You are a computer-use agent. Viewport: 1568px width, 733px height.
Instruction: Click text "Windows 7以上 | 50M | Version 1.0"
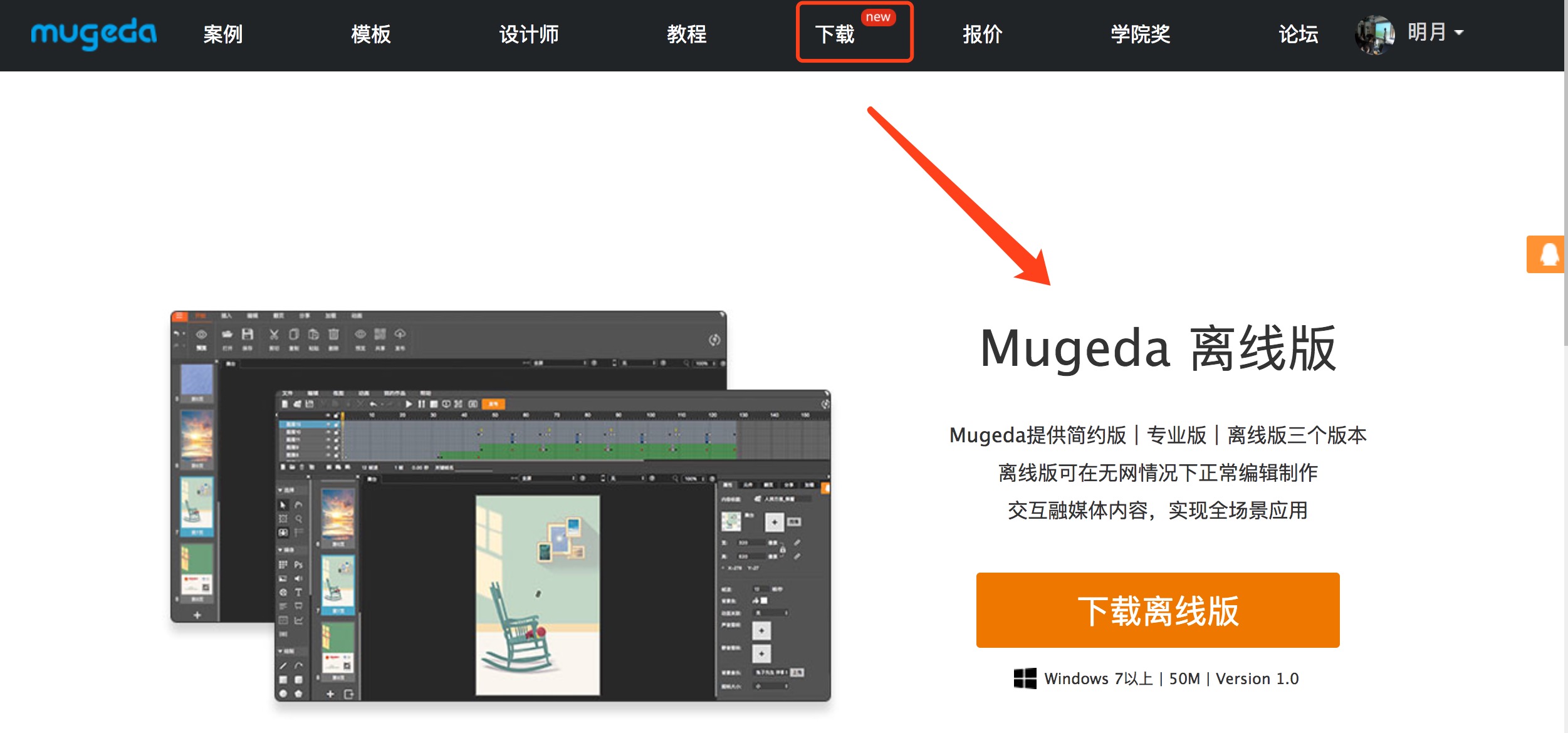[x=1171, y=678]
